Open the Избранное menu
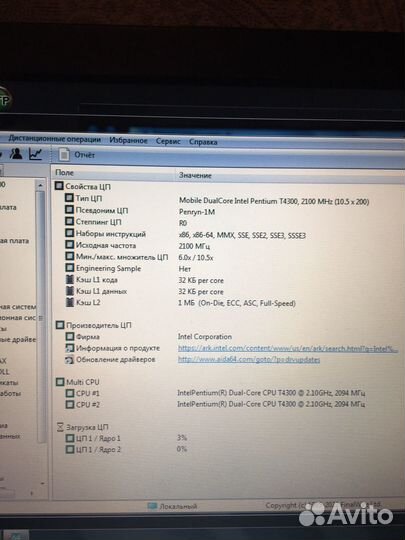405x540 pixels. click(128, 140)
